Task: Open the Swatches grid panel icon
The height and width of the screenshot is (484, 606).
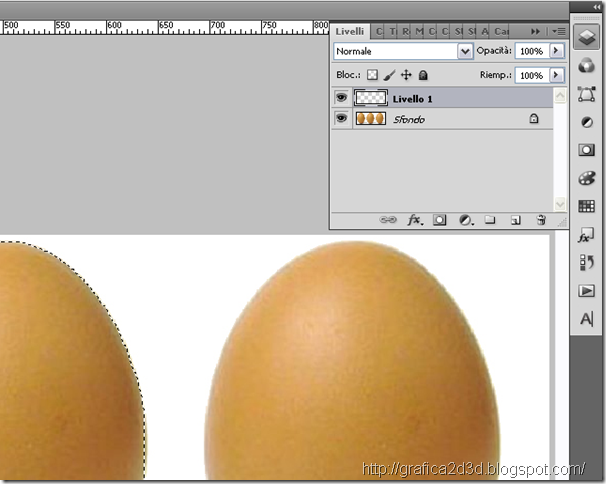Action: coord(586,206)
